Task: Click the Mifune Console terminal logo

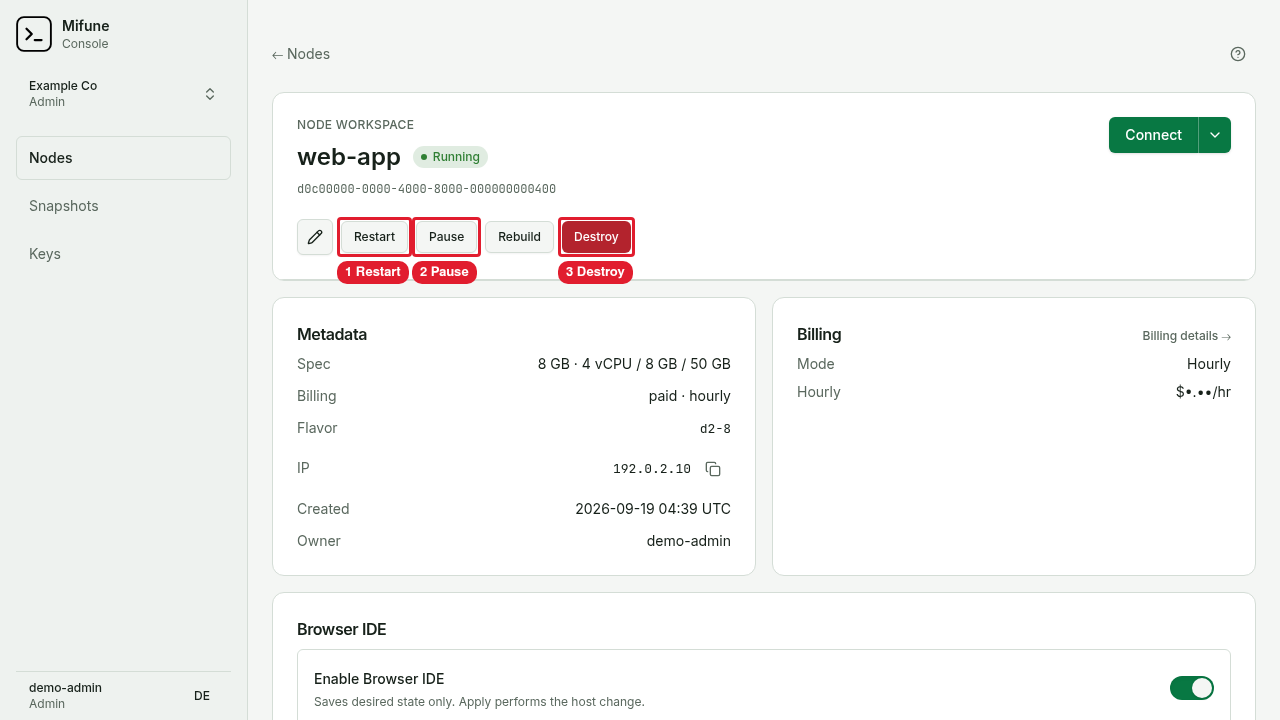Action: [x=34, y=34]
